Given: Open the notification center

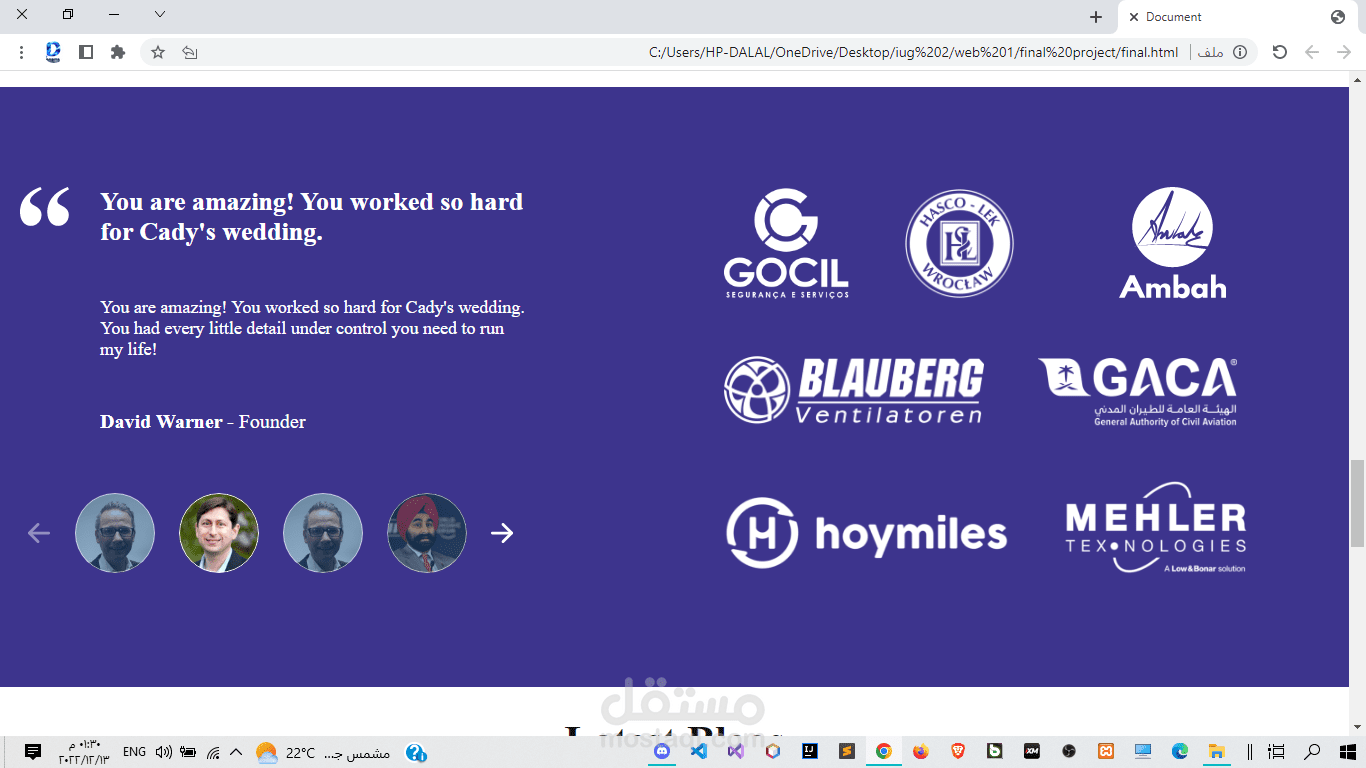Looking at the screenshot, I should click(x=33, y=752).
